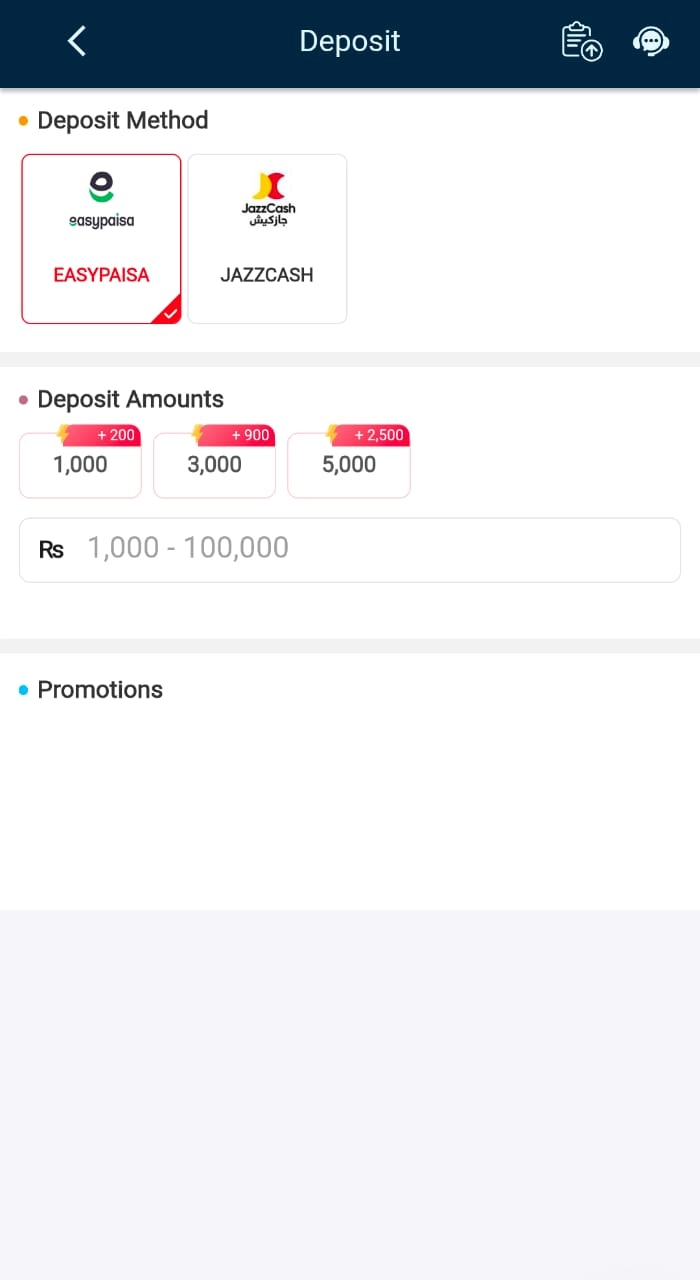Choose the 5,000 deposit amount

pos(349,465)
